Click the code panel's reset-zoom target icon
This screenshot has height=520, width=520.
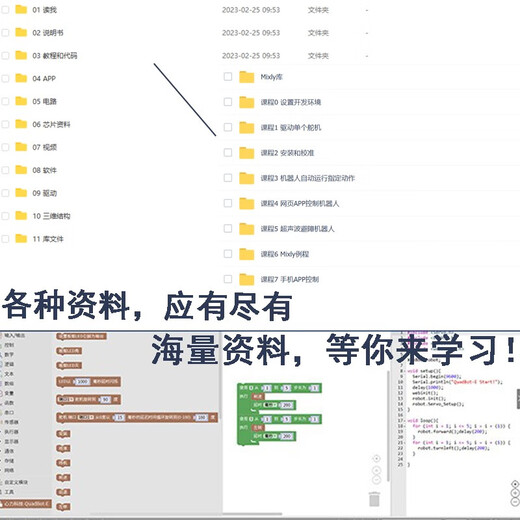pyautogui.click(x=515, y=484)
